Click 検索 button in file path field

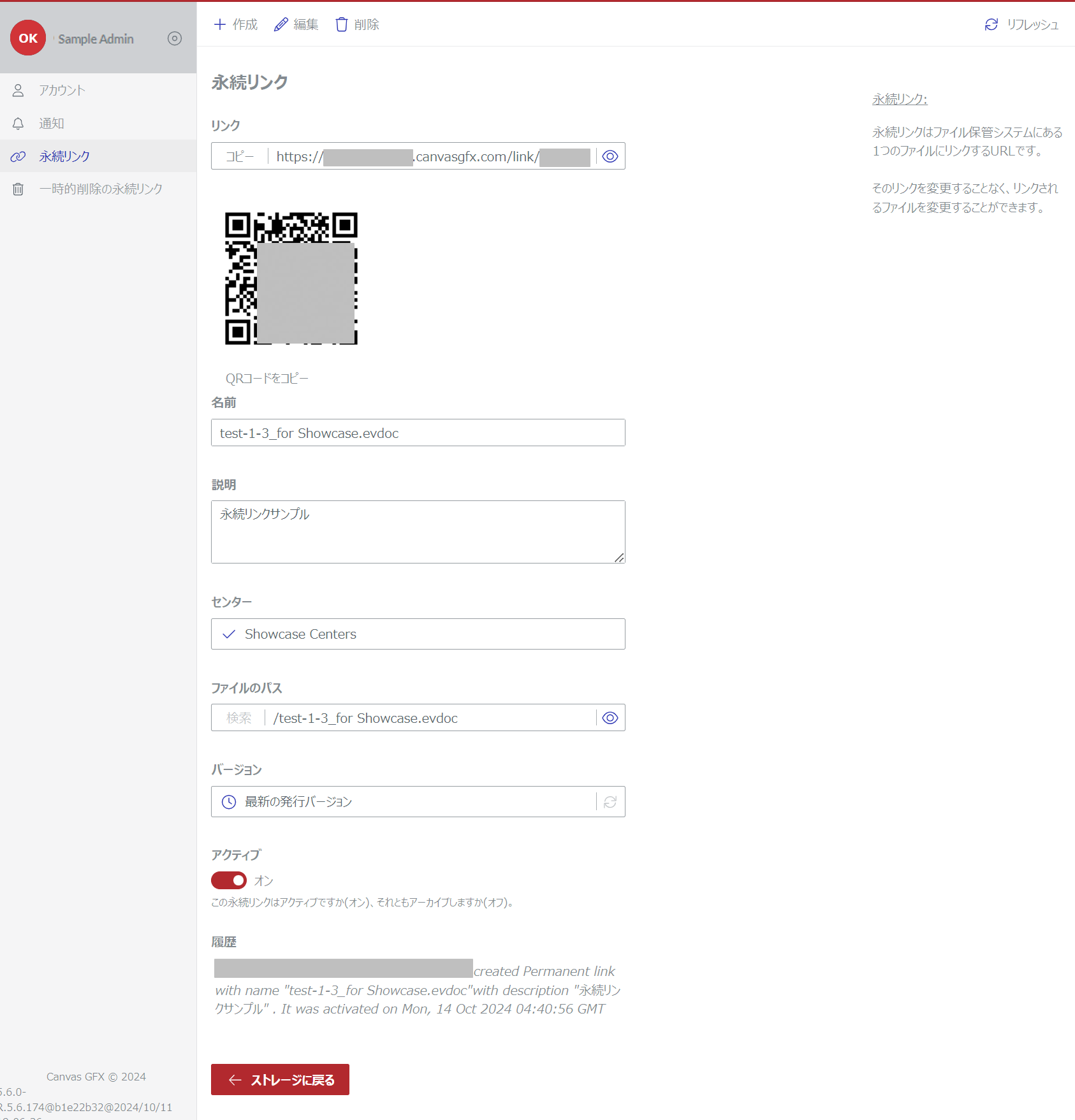(x=239, y=718)
